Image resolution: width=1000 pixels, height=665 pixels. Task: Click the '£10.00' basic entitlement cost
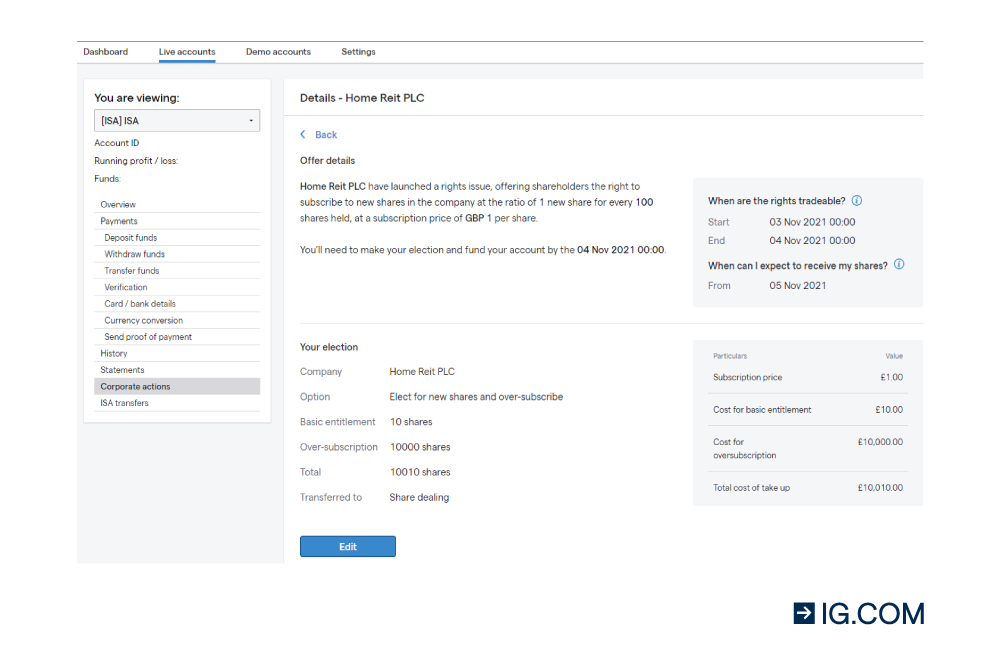889,410
